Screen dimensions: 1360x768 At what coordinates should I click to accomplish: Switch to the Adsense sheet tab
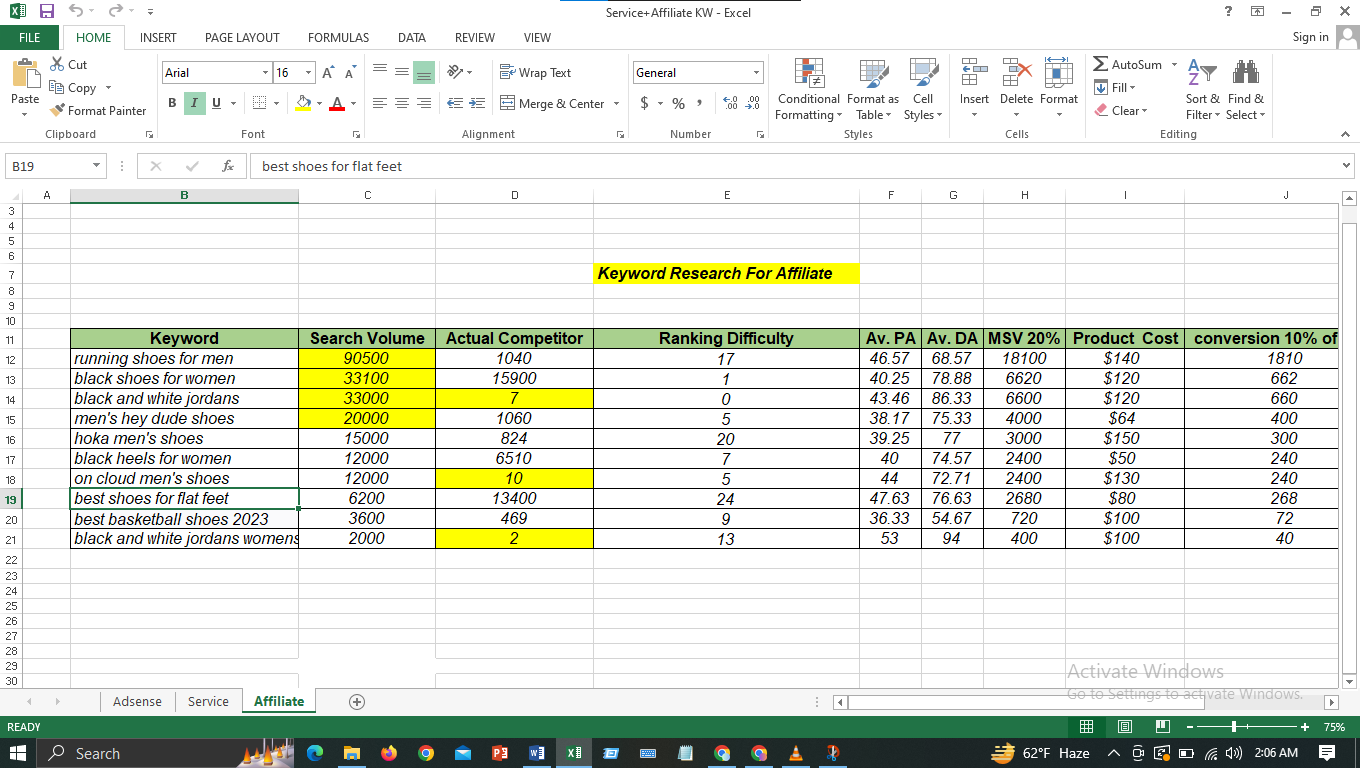[x=137, y=702]
